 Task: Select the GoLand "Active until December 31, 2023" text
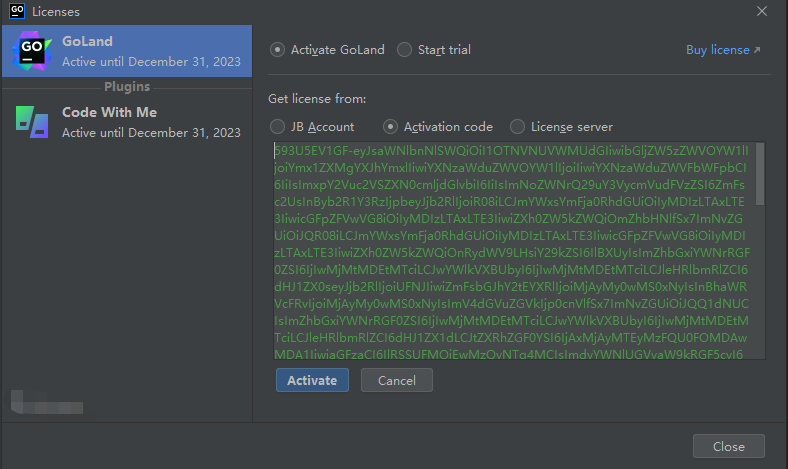[x=151, y=61]
